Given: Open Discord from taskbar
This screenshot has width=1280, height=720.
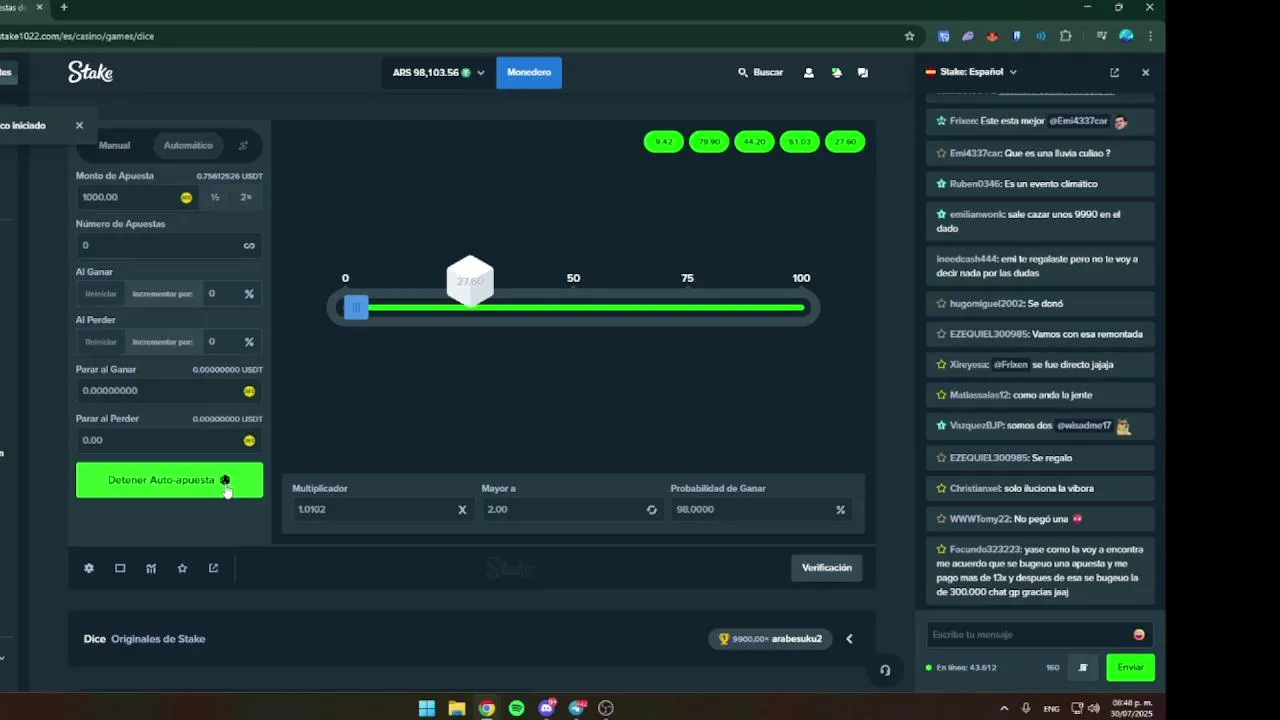Looking at the screenshot, I should 547,708.
